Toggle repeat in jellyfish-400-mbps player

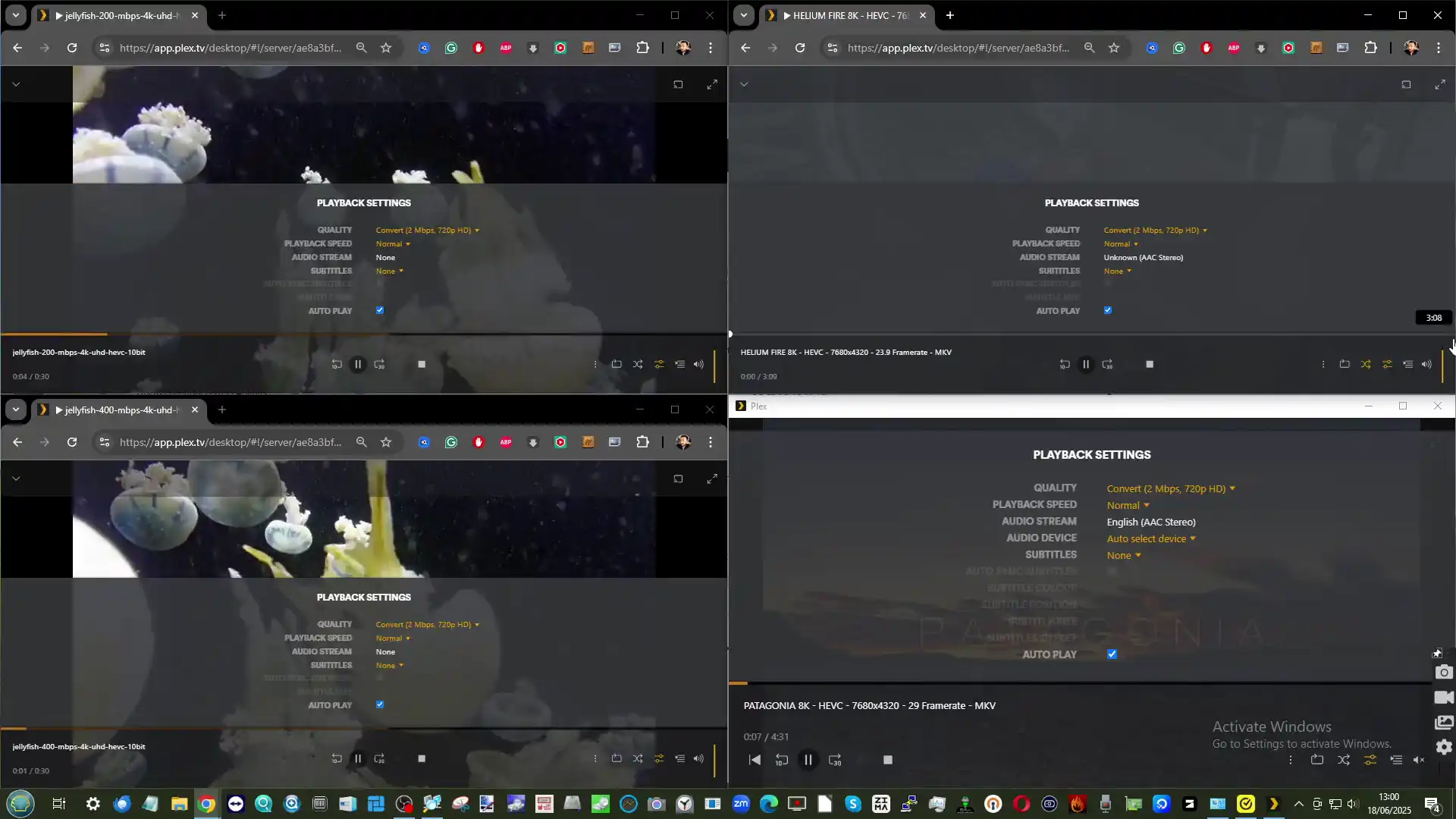[617, 758]
